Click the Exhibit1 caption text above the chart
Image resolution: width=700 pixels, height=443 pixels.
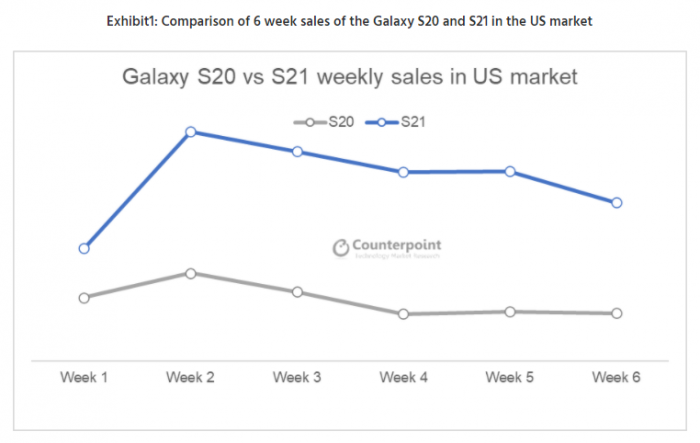coord(350,22)
